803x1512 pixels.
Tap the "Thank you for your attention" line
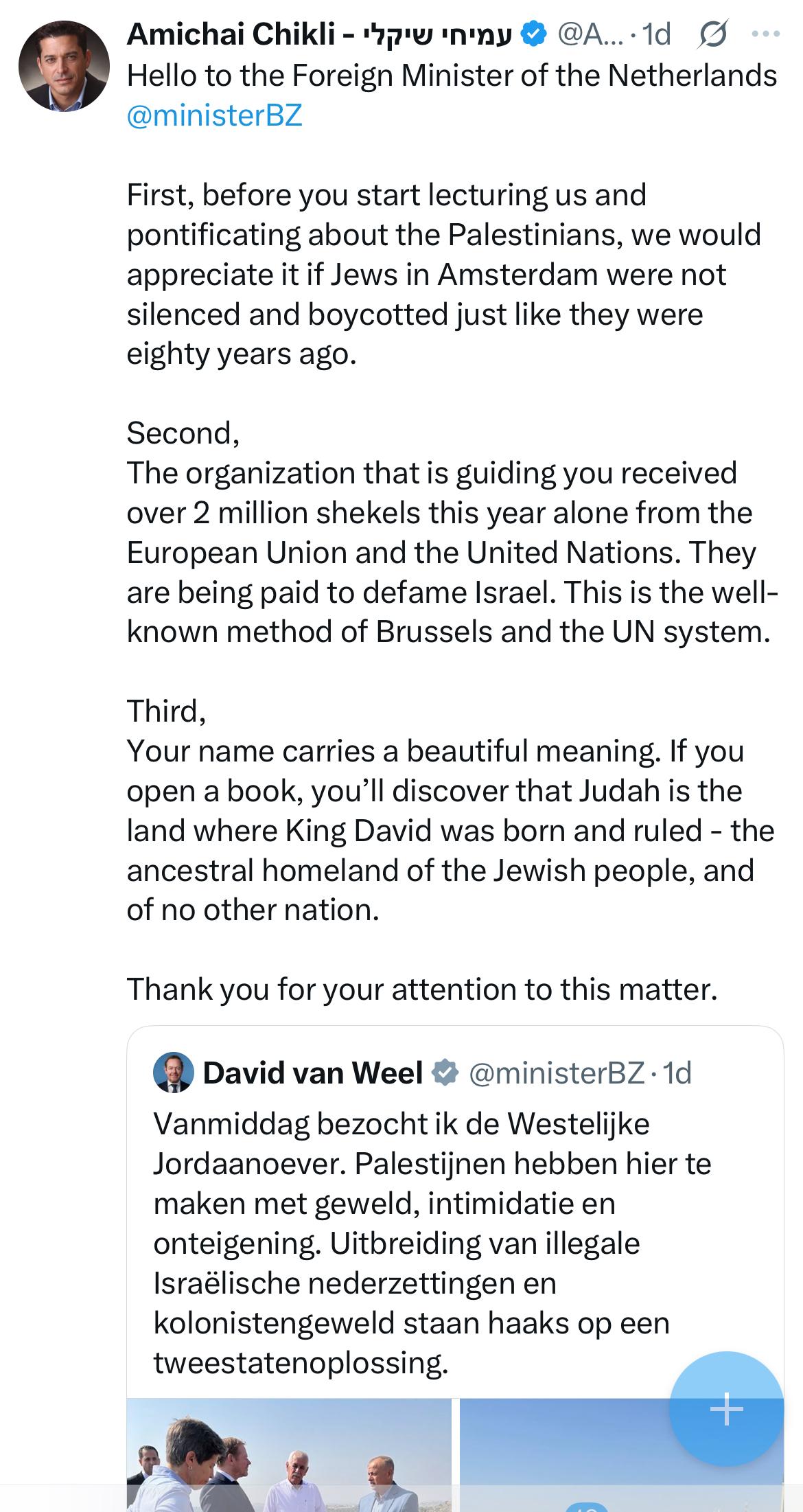tap(421, 989)
